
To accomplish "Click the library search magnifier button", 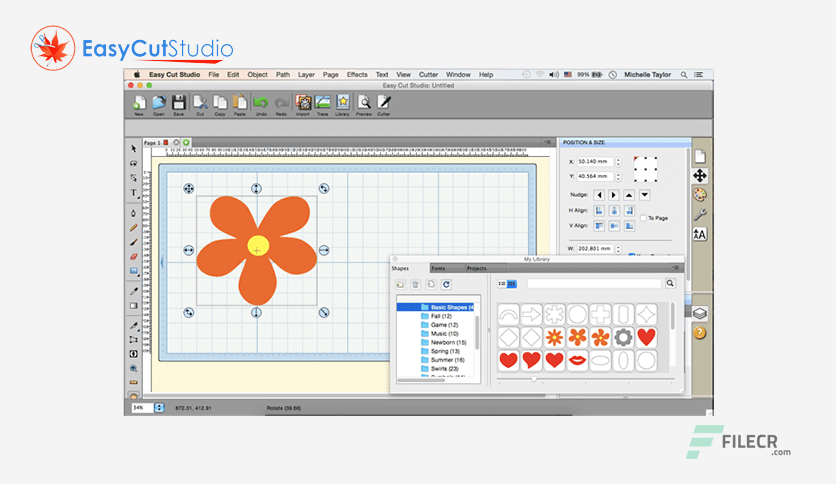I will click(670, 284).
